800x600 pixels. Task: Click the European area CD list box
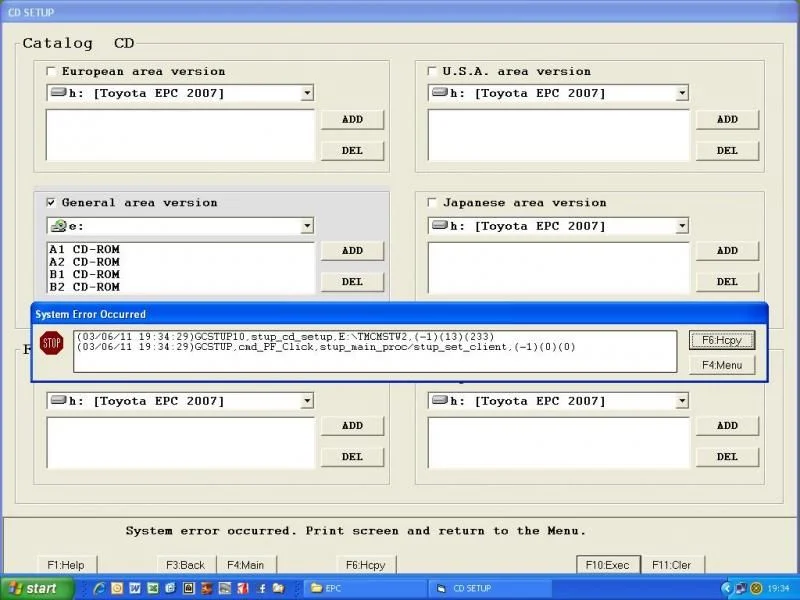coord(181,135)
